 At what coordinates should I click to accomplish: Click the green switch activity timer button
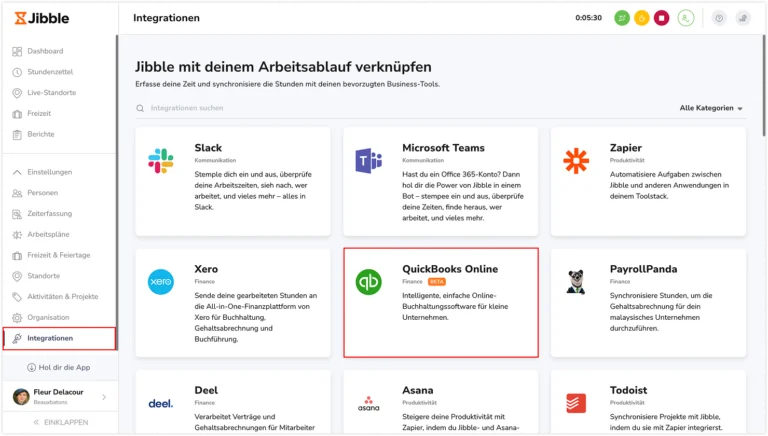tap(622, 18)
